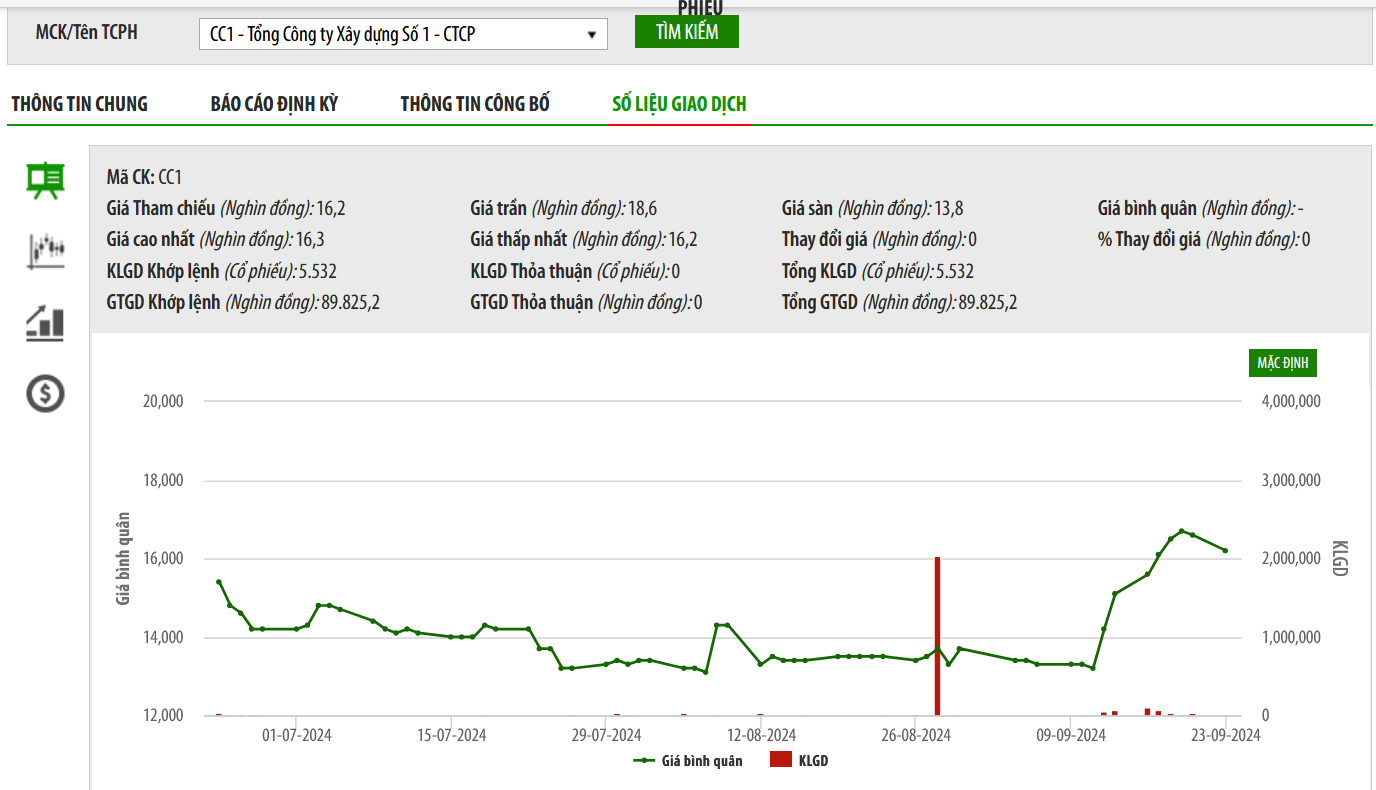1376x790 pixels.
Task: Toggle the KLGD legend series
Action: [799, 761]
